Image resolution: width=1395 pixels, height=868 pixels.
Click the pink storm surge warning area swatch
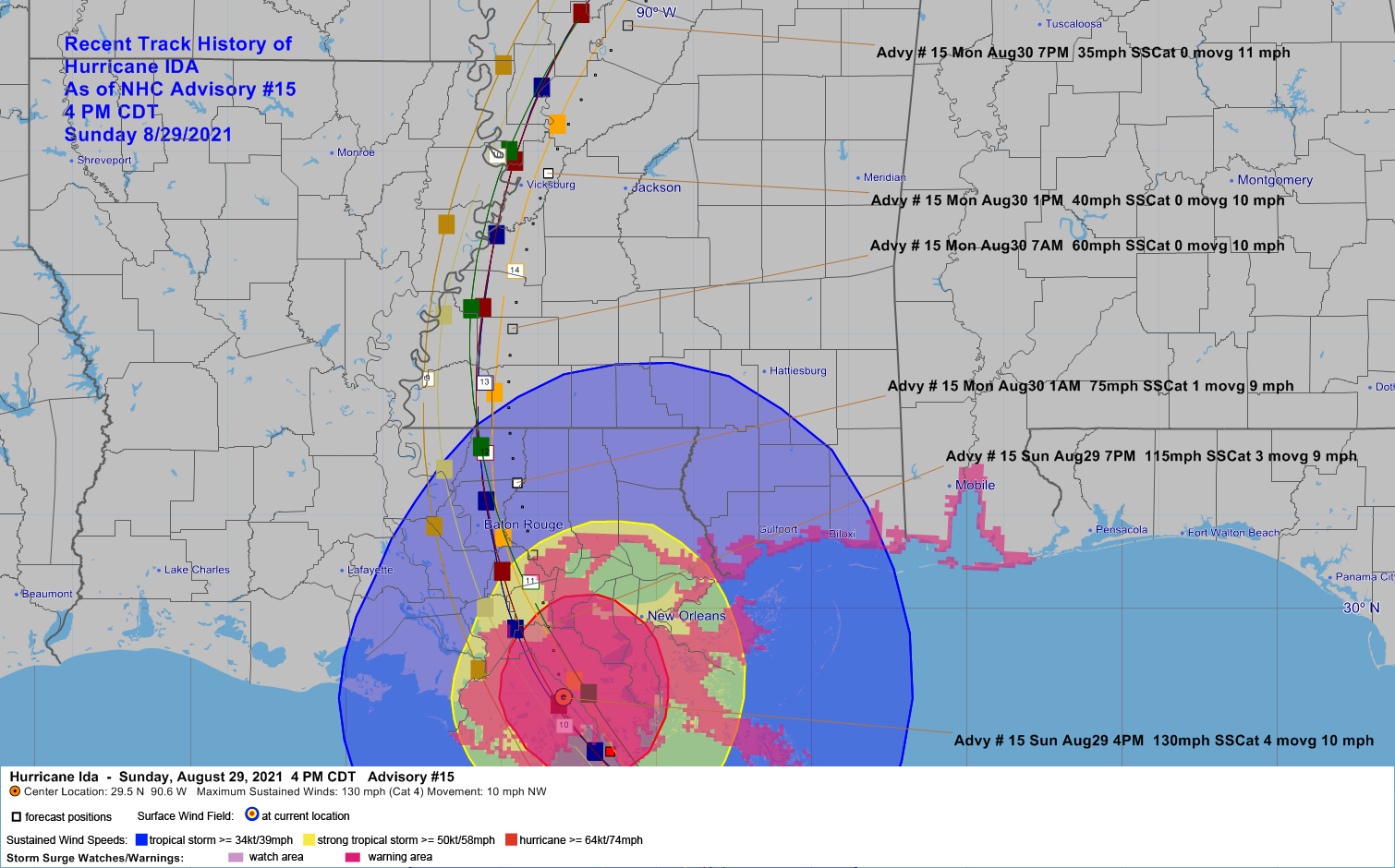pos(352,857)
